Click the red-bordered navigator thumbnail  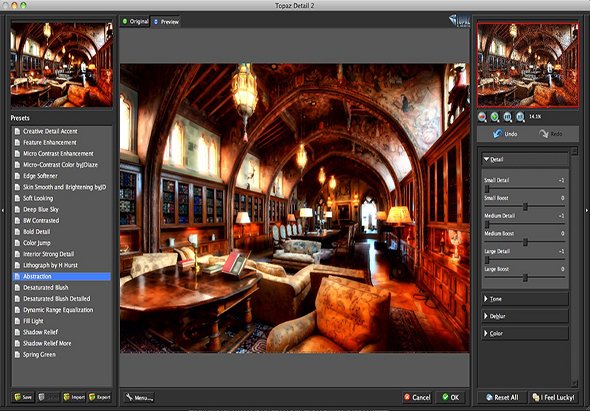[528, 65]
